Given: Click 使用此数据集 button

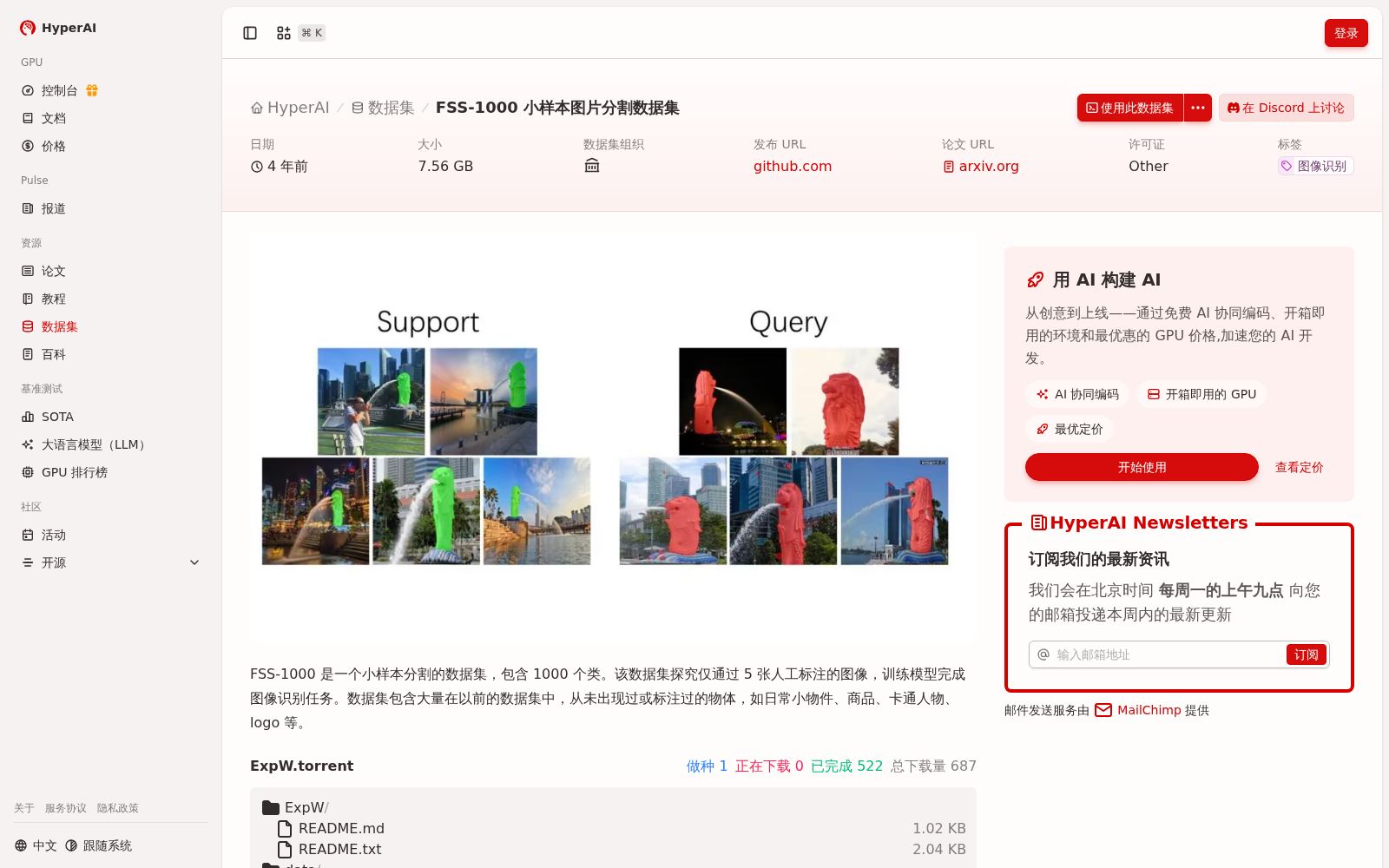Looking at the screenshot, I should click(1130, 108).
